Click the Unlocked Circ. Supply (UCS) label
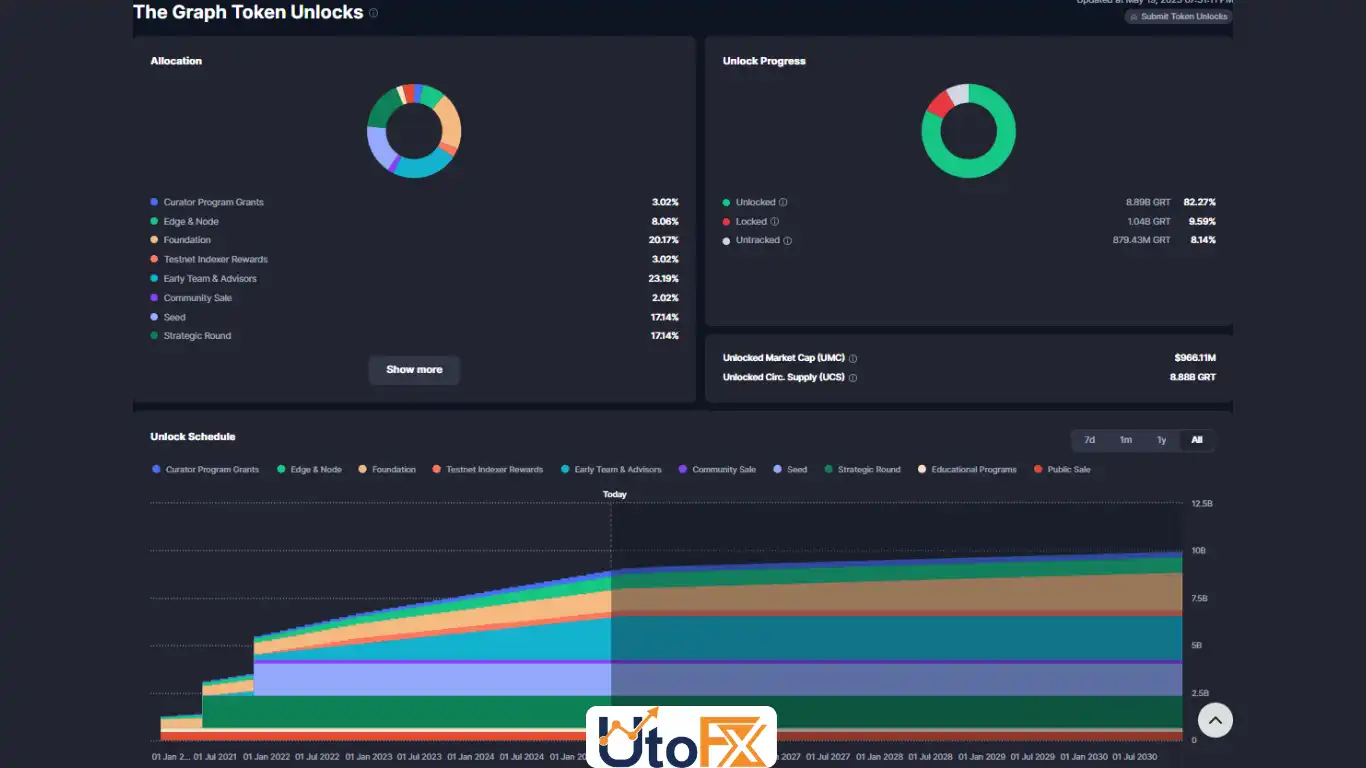The image size is (1366, 768). pos(784,377)
